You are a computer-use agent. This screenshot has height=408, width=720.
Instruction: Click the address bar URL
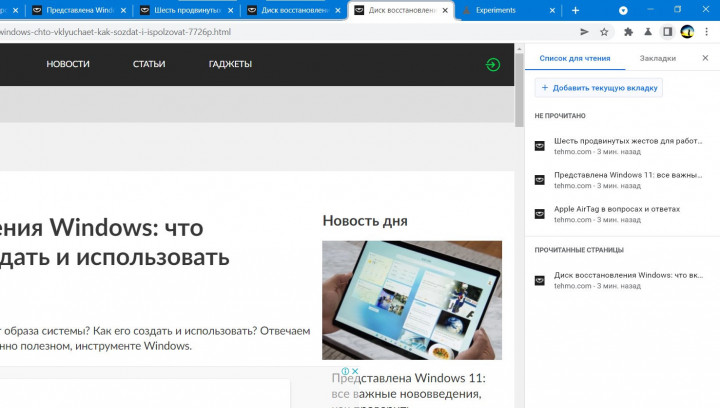coord(115,32)
